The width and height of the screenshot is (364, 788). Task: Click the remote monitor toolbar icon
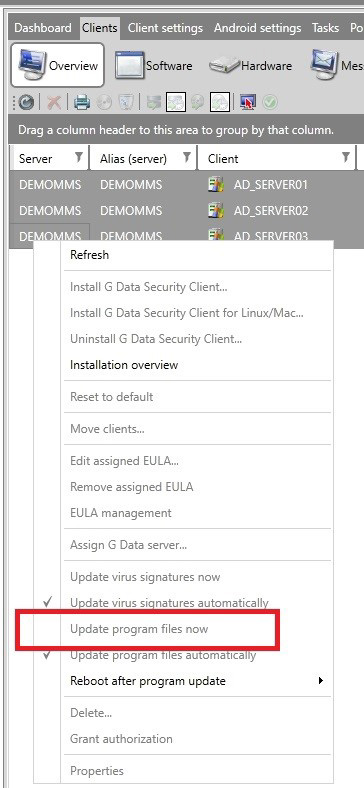(x=247, y=103)
